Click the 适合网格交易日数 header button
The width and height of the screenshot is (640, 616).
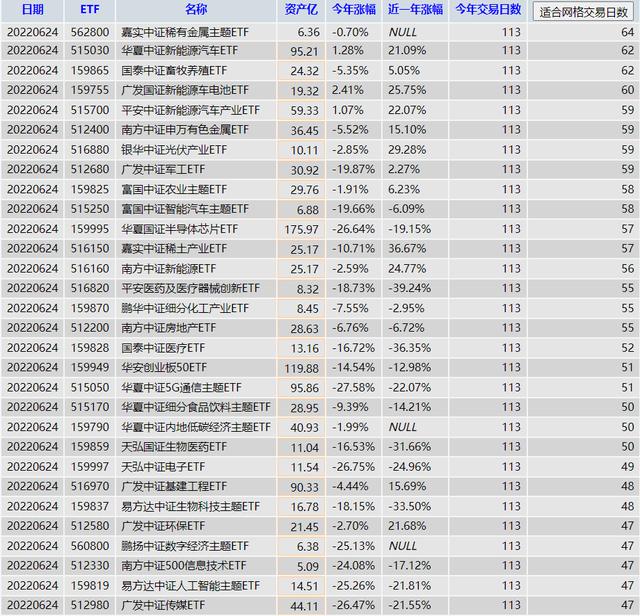coord(584,12)
